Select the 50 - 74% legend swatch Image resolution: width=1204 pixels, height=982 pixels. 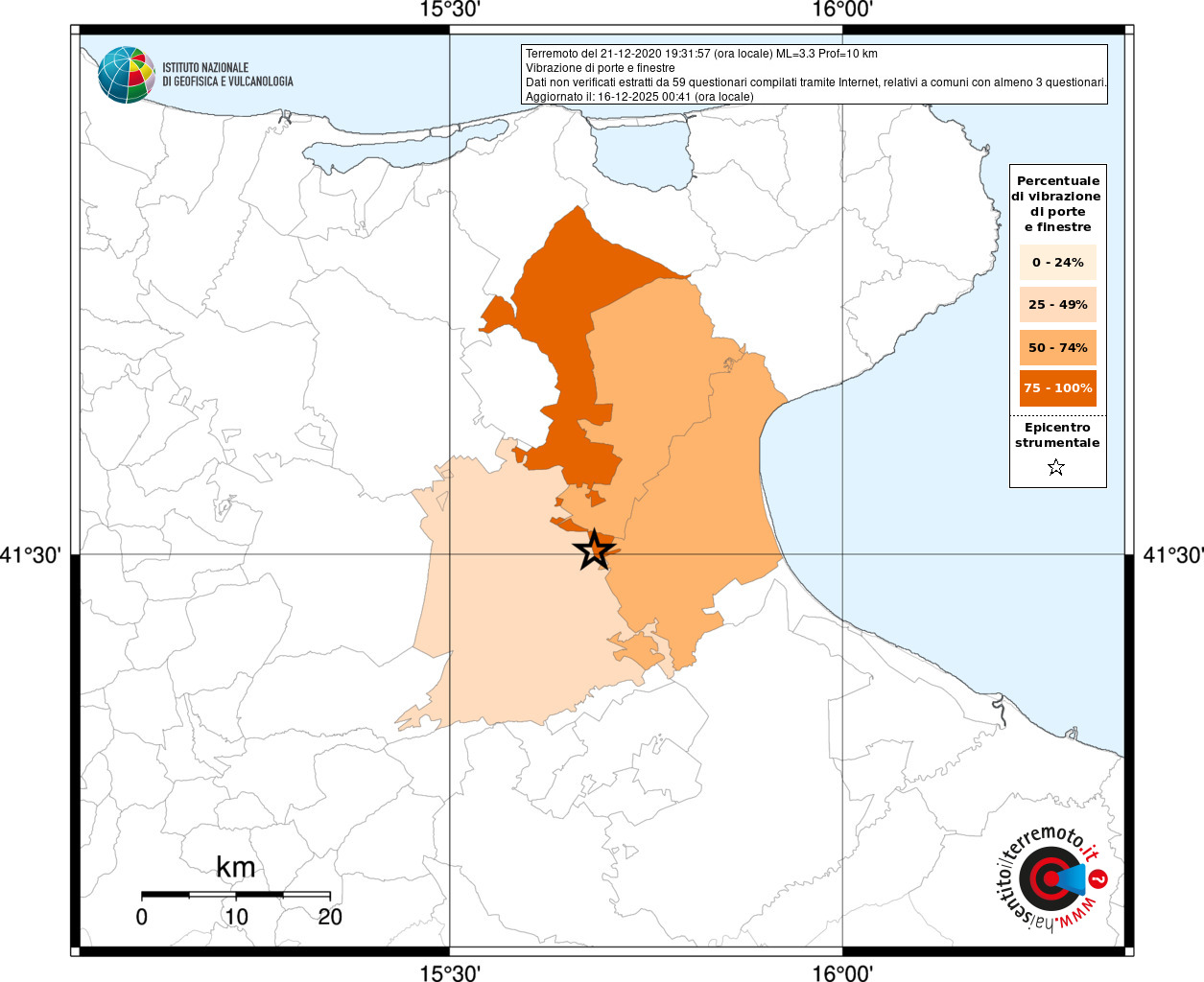1057,347
